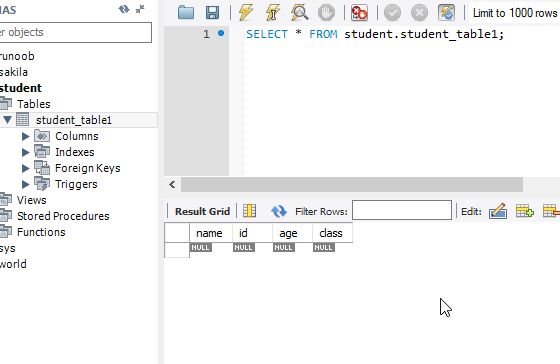
Task: Click the editor horizontal scrollbar thumb
Action: click(352, 185)
